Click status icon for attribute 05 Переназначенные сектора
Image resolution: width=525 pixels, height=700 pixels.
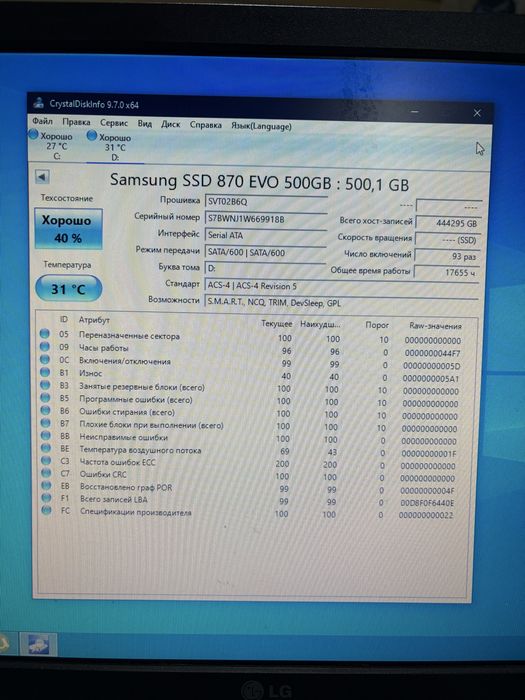(45, 333)
